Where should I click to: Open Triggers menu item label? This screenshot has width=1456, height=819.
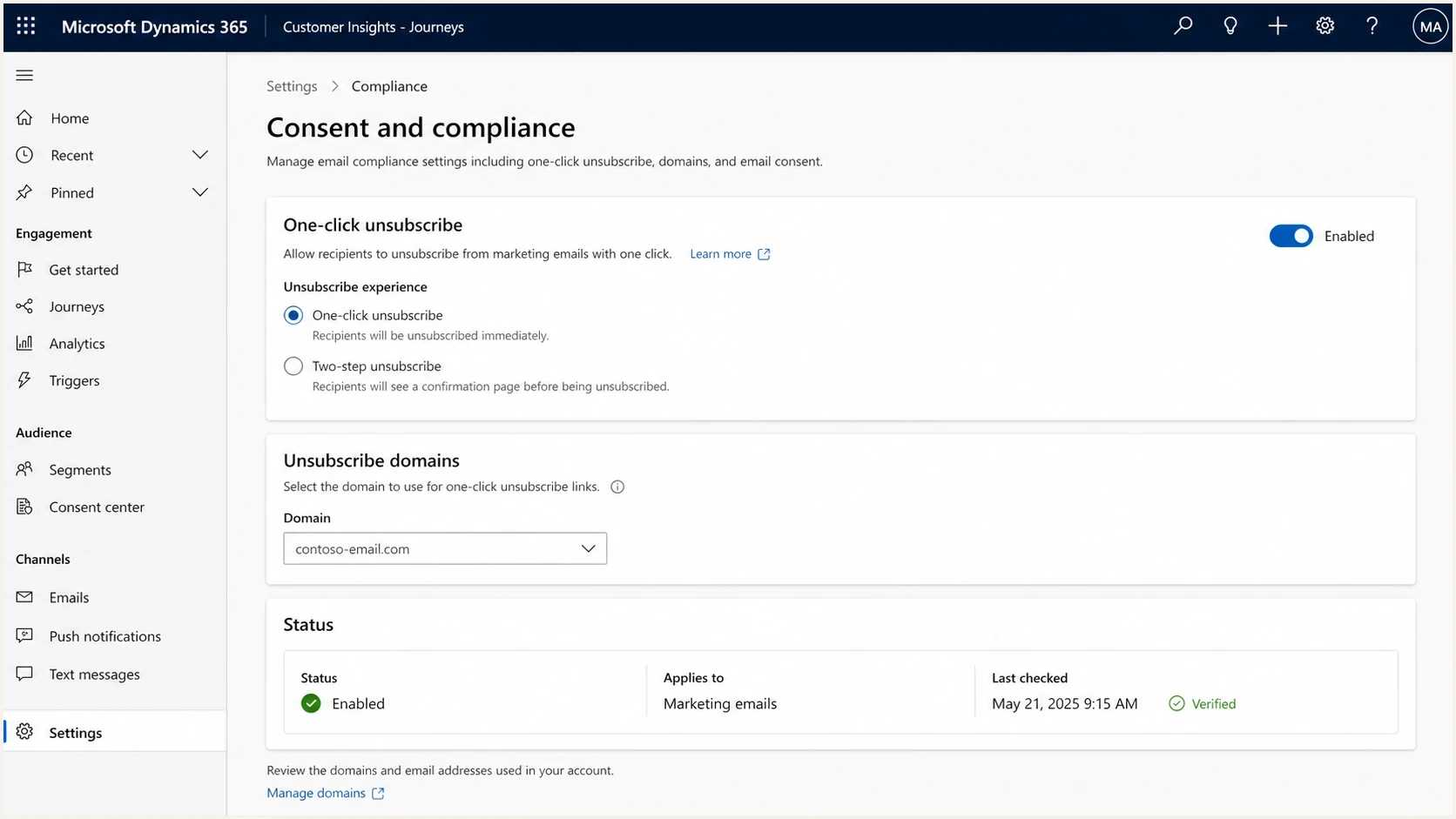74,380
